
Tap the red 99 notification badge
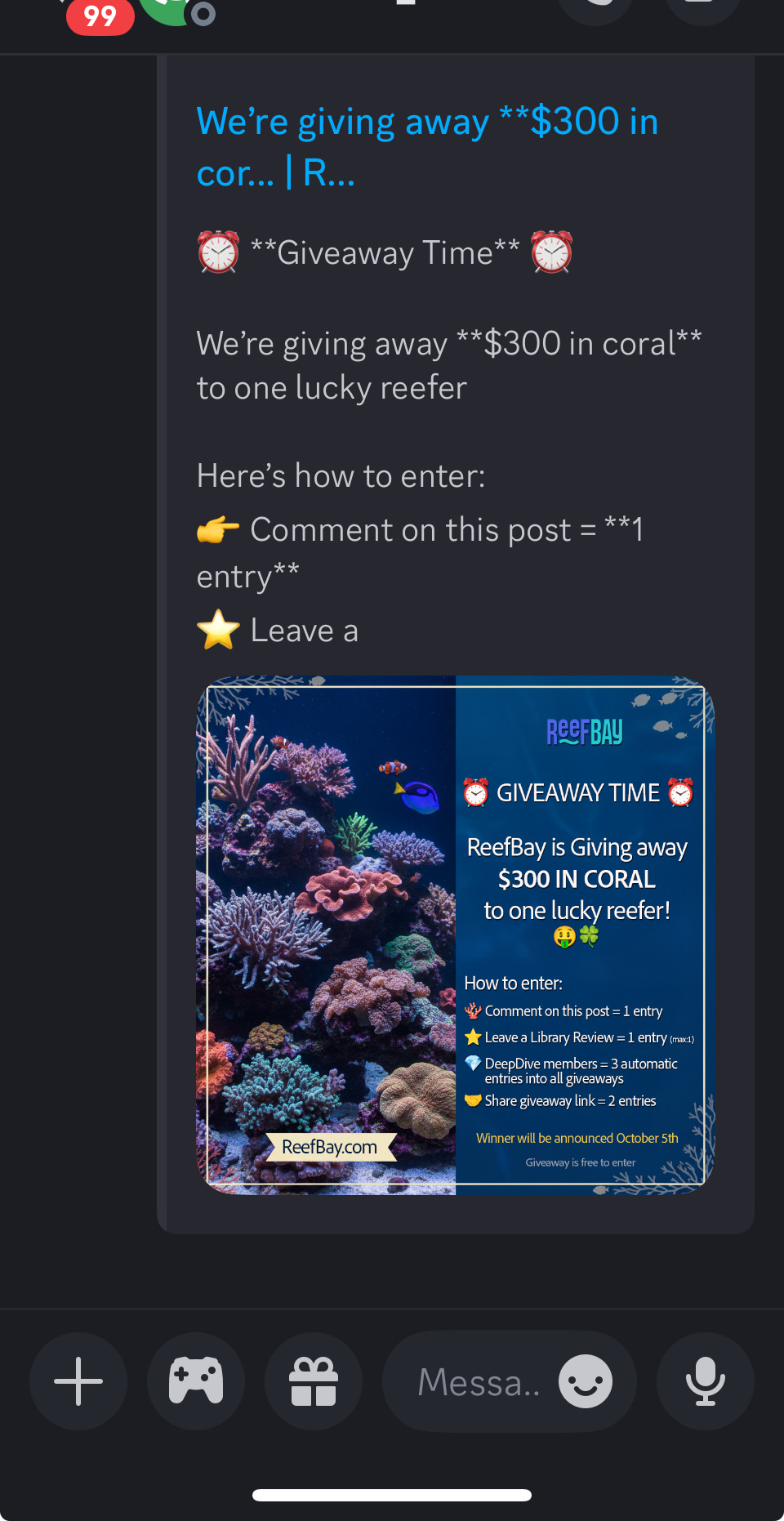click(x=100, y=16)
